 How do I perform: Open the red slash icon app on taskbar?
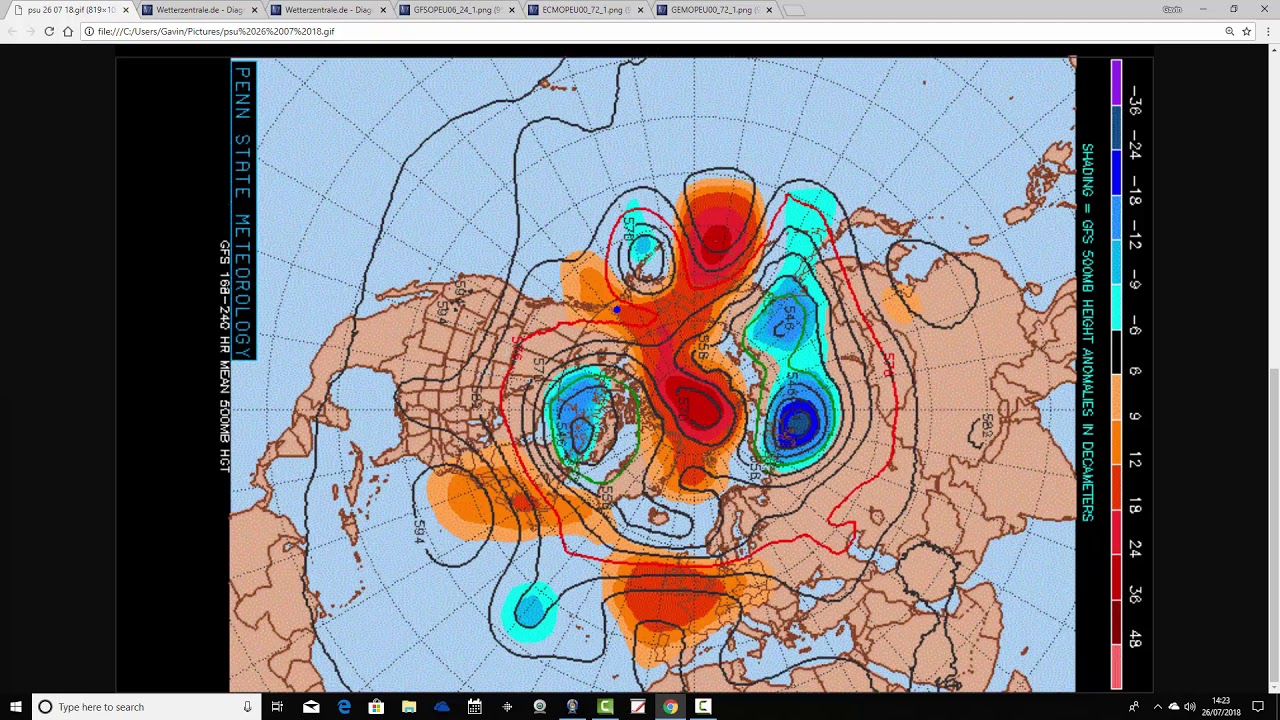click(638, 707)
